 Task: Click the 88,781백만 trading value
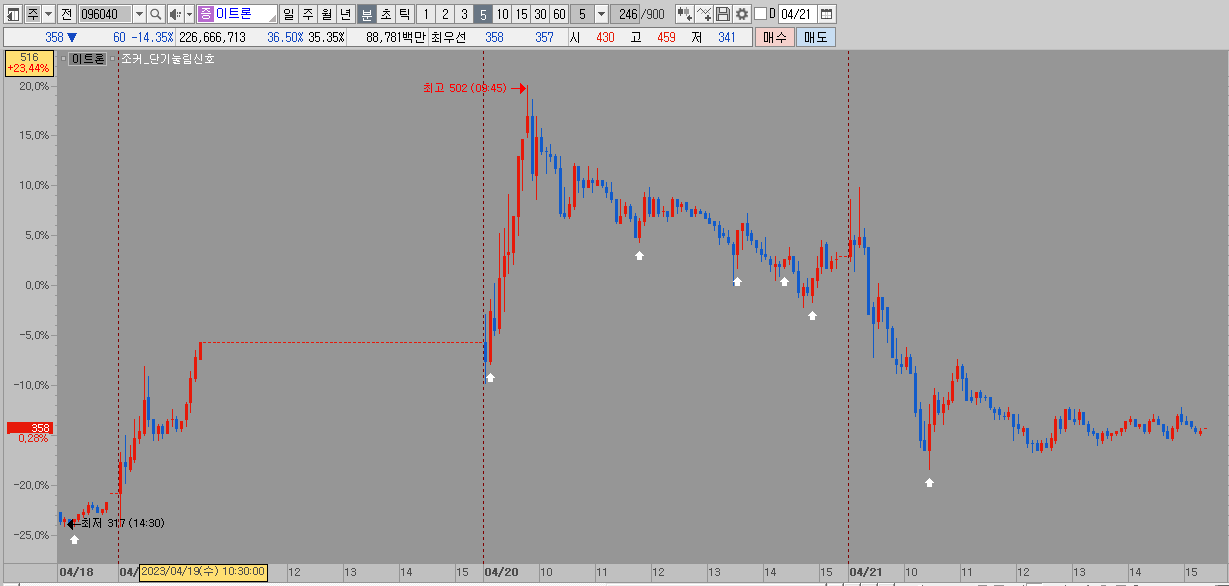(396, 37)
